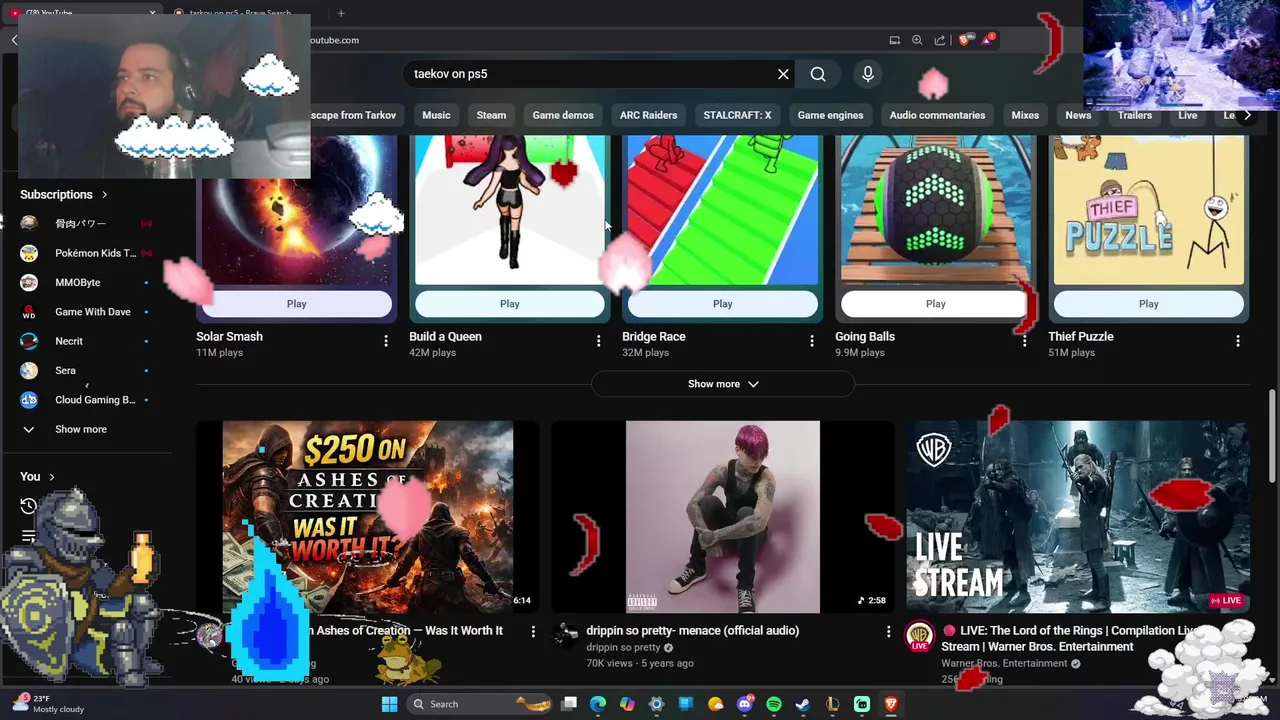
Task: Click the install/cast icon in the address bar
Action: (894, 40)
